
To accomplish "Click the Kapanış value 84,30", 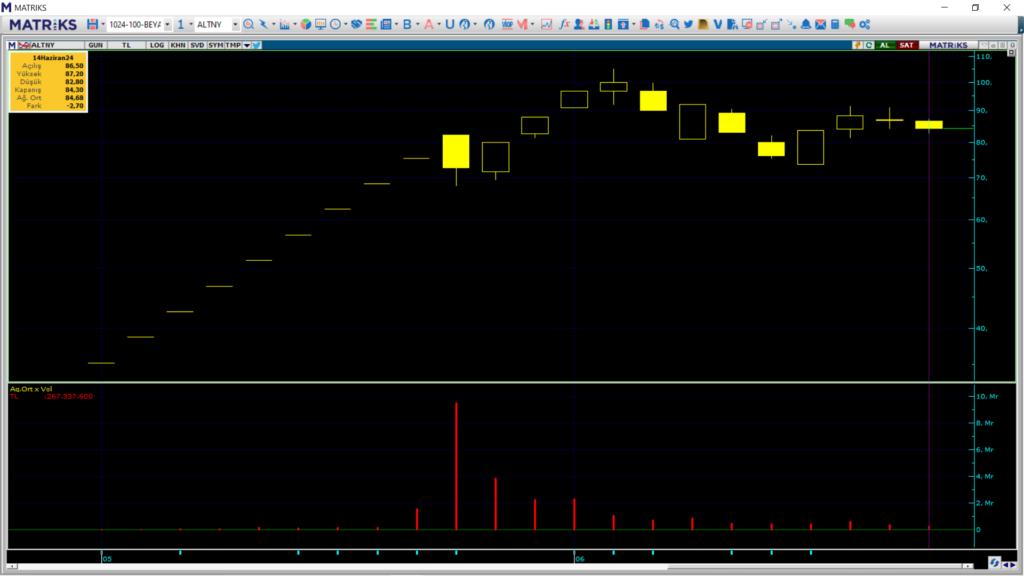I will tap(74, 89).
